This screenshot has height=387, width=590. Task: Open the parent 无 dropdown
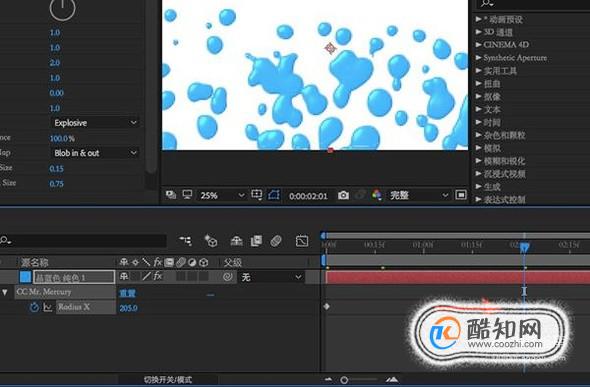(271, 277)
